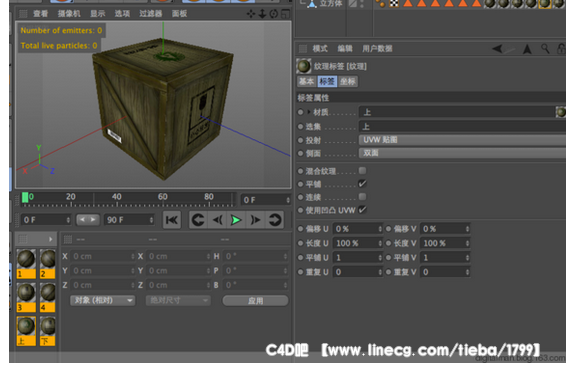Image resolution: width=566 pixels, height=367 pixels.
Task: Open the 投射 UVW 贴图 dropdown
Action: coord(462,140)
